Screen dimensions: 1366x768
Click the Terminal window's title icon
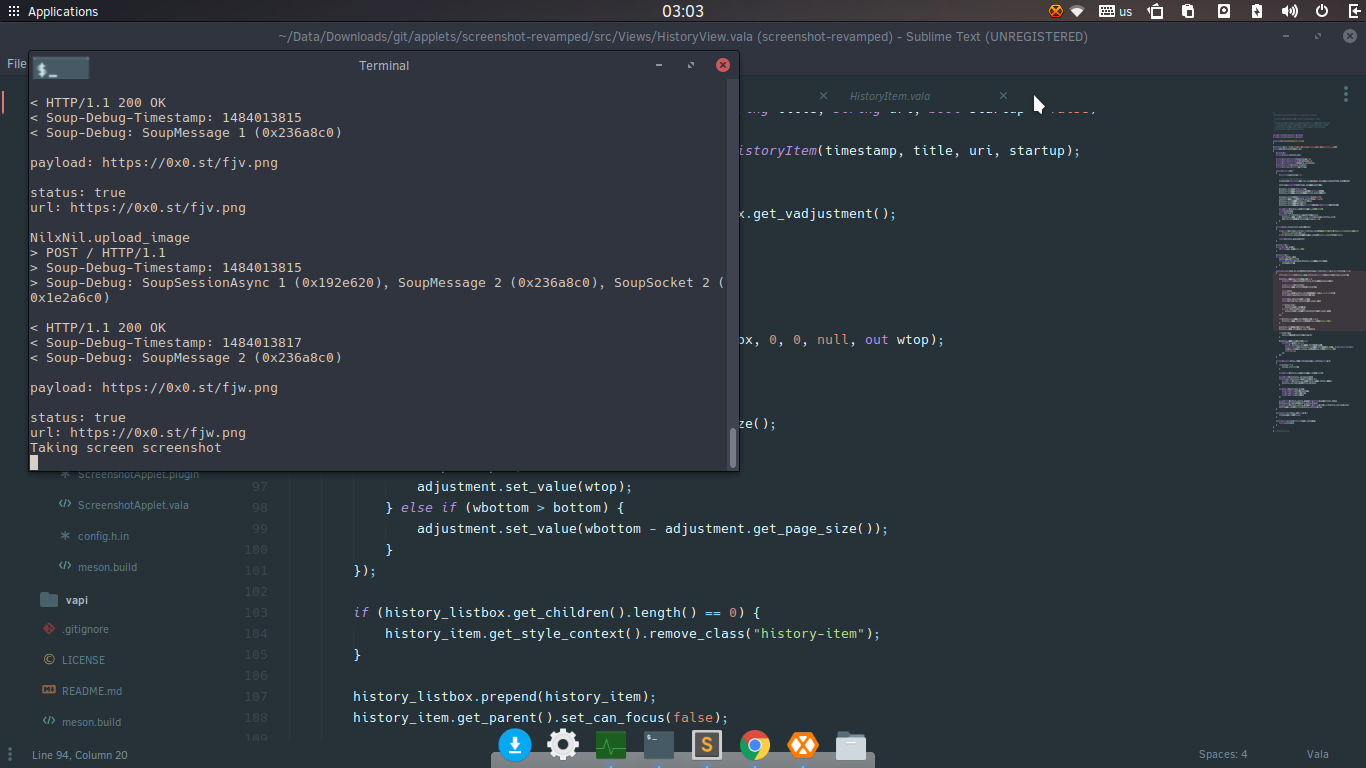(61, 68)
